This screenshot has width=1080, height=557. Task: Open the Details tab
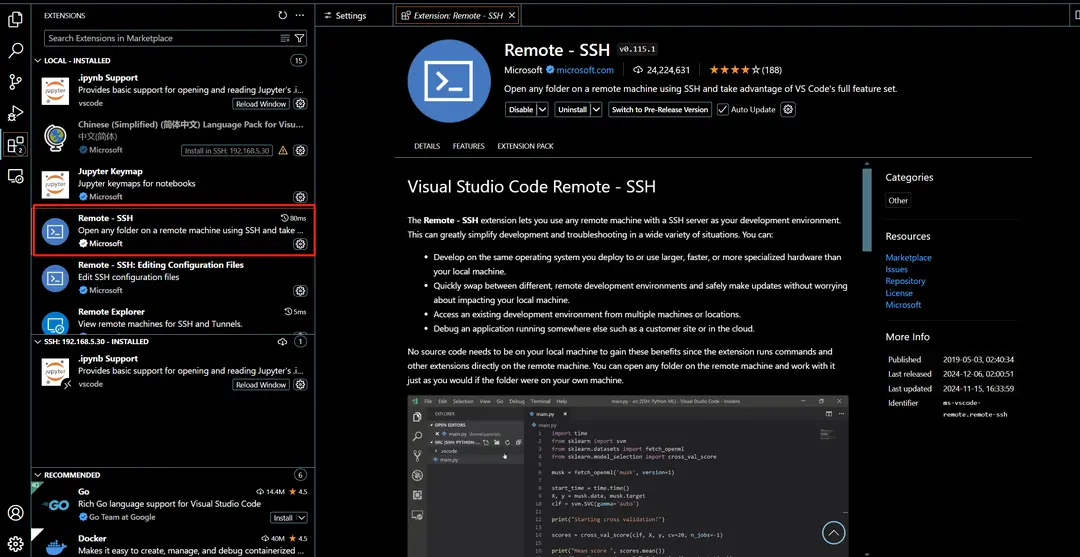point(427,146)
